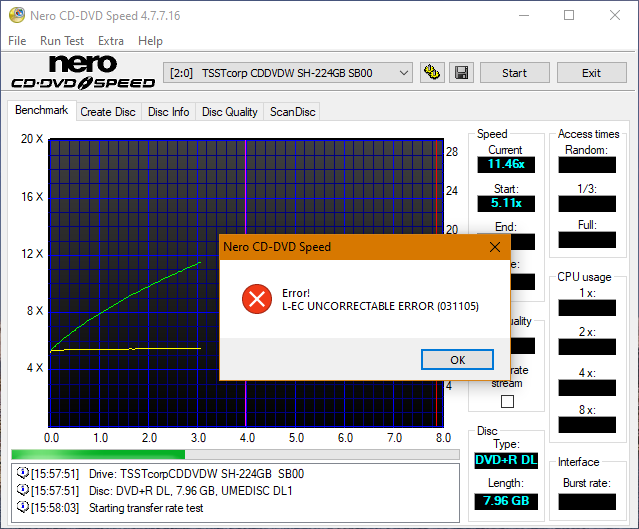Click the CPU usage 1 x field

click(587, 308)
